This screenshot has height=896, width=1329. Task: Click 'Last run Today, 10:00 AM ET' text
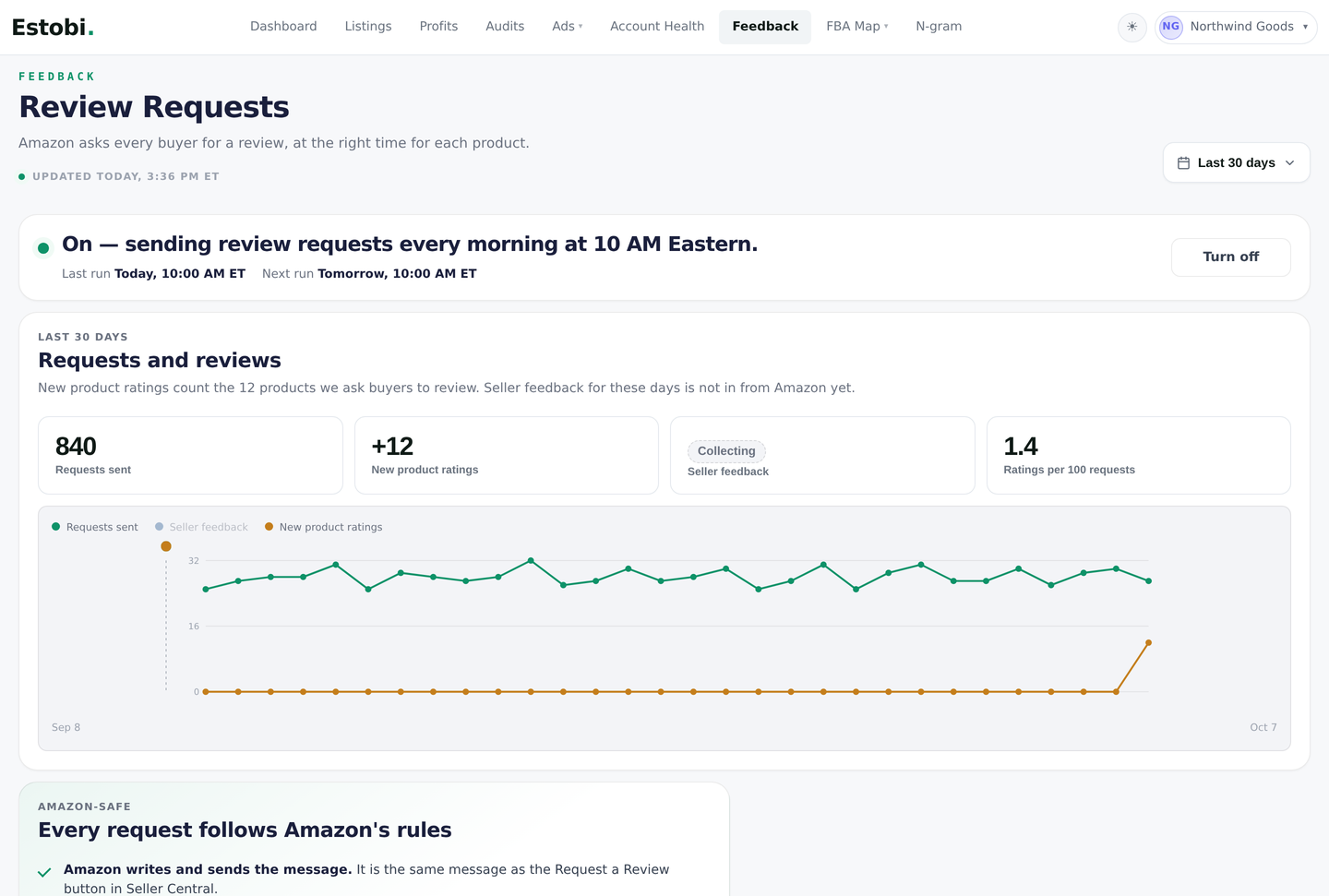(x=153, y=274)
